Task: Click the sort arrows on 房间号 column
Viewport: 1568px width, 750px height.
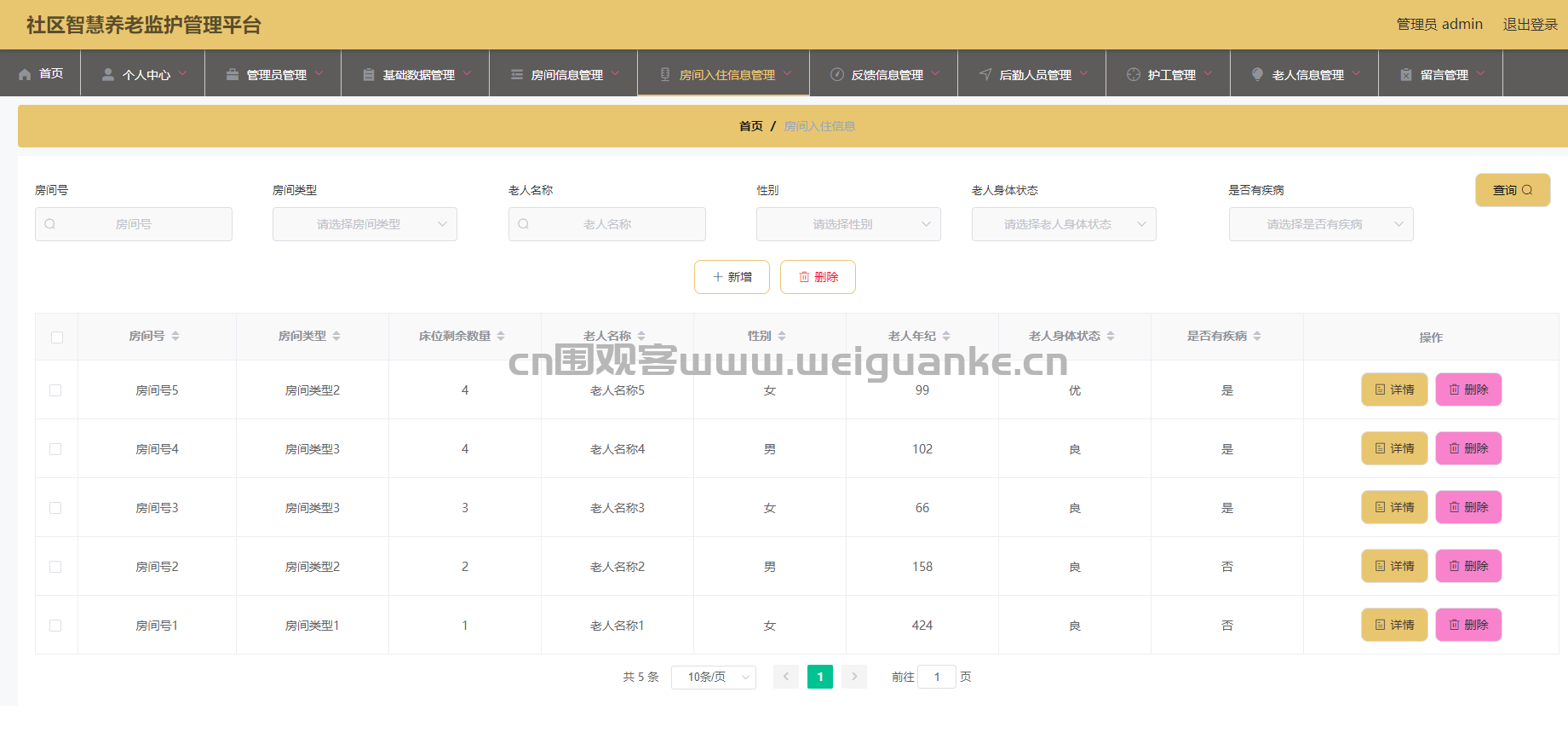Action: [x=175, y=336]
